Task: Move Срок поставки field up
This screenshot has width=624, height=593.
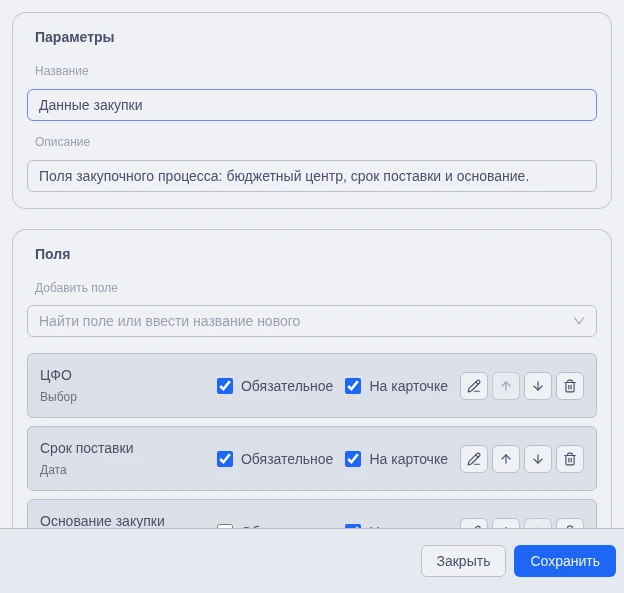Action: tap(506, 459)
